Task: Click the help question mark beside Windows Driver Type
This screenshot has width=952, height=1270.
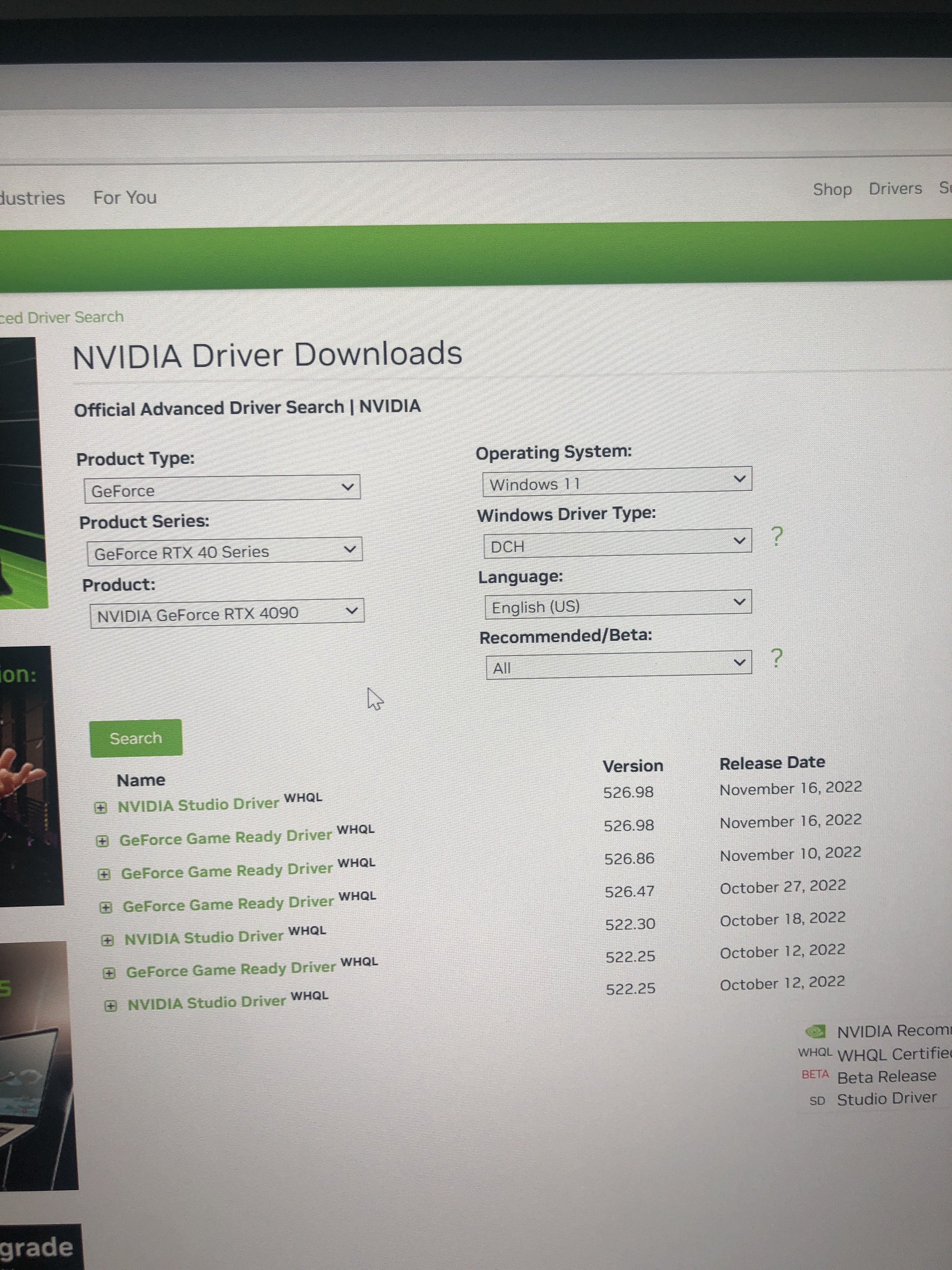Action: pyautogui.click(x=776, y=536)
